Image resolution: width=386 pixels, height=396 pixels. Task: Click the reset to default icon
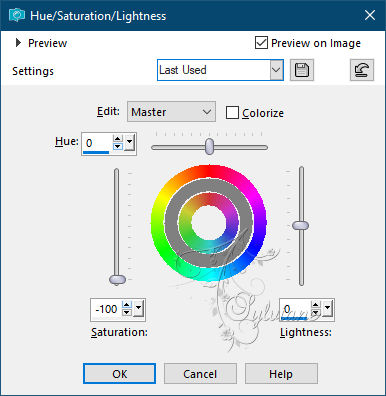pos(362,70)
